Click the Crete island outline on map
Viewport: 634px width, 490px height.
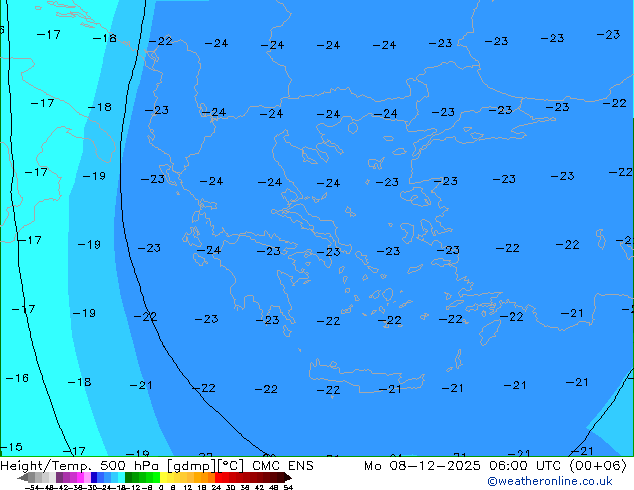point(366,376)
